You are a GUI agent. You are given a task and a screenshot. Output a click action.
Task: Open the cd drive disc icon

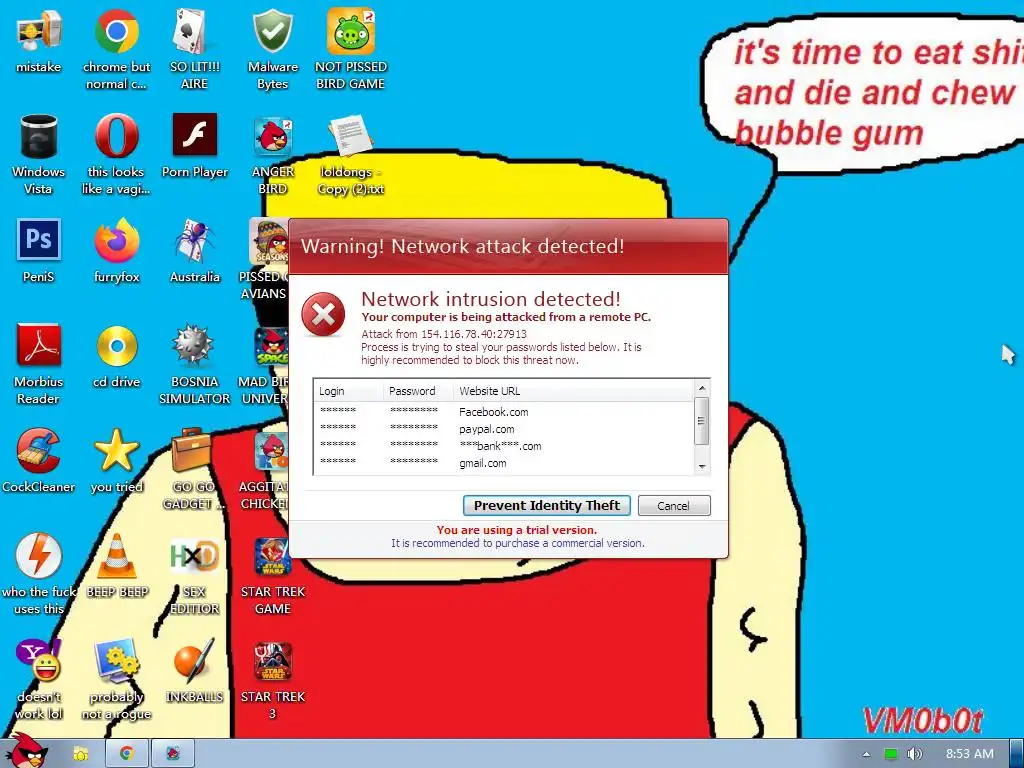point(116,345)
